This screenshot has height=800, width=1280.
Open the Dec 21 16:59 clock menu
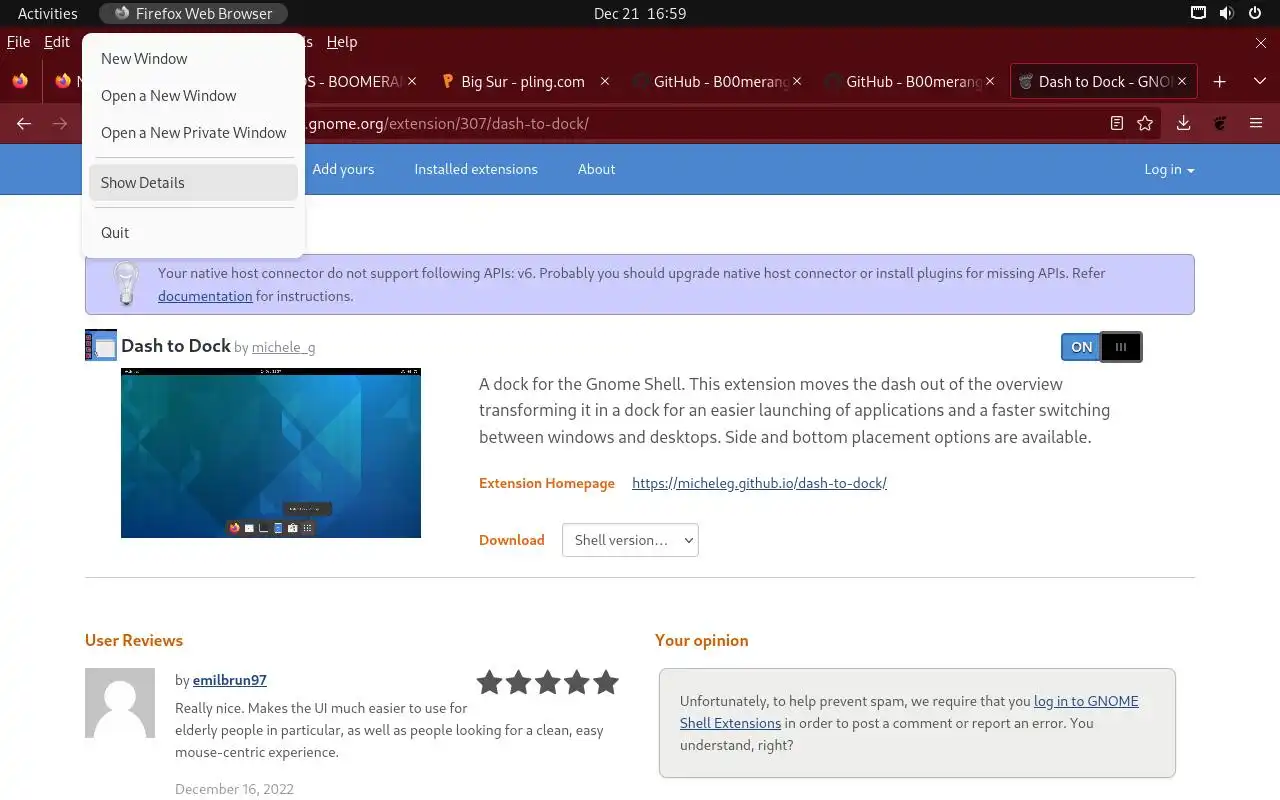(640, 14)
